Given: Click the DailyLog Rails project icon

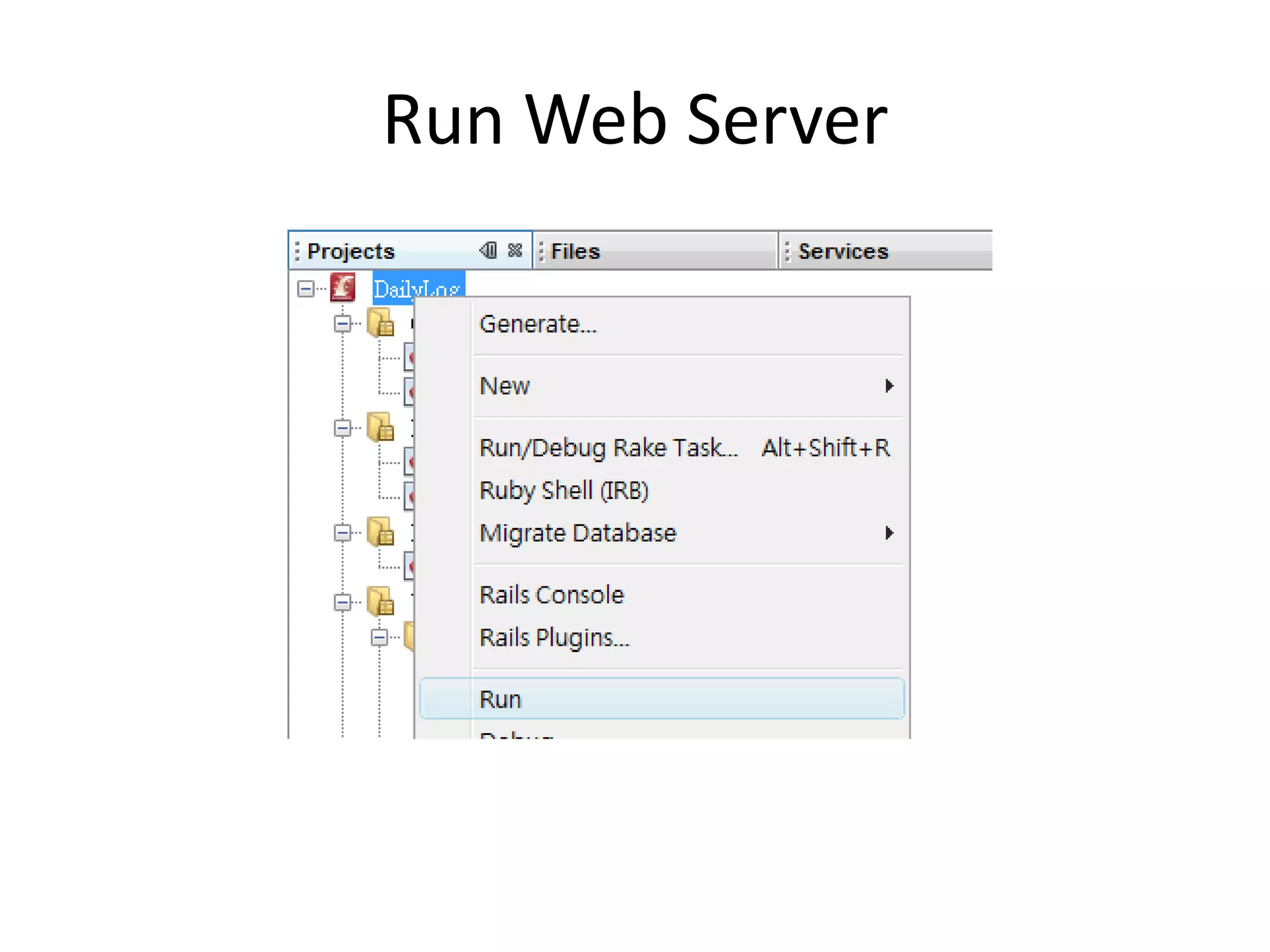Looking at the screenshot, I should click(x=343, y=288).
